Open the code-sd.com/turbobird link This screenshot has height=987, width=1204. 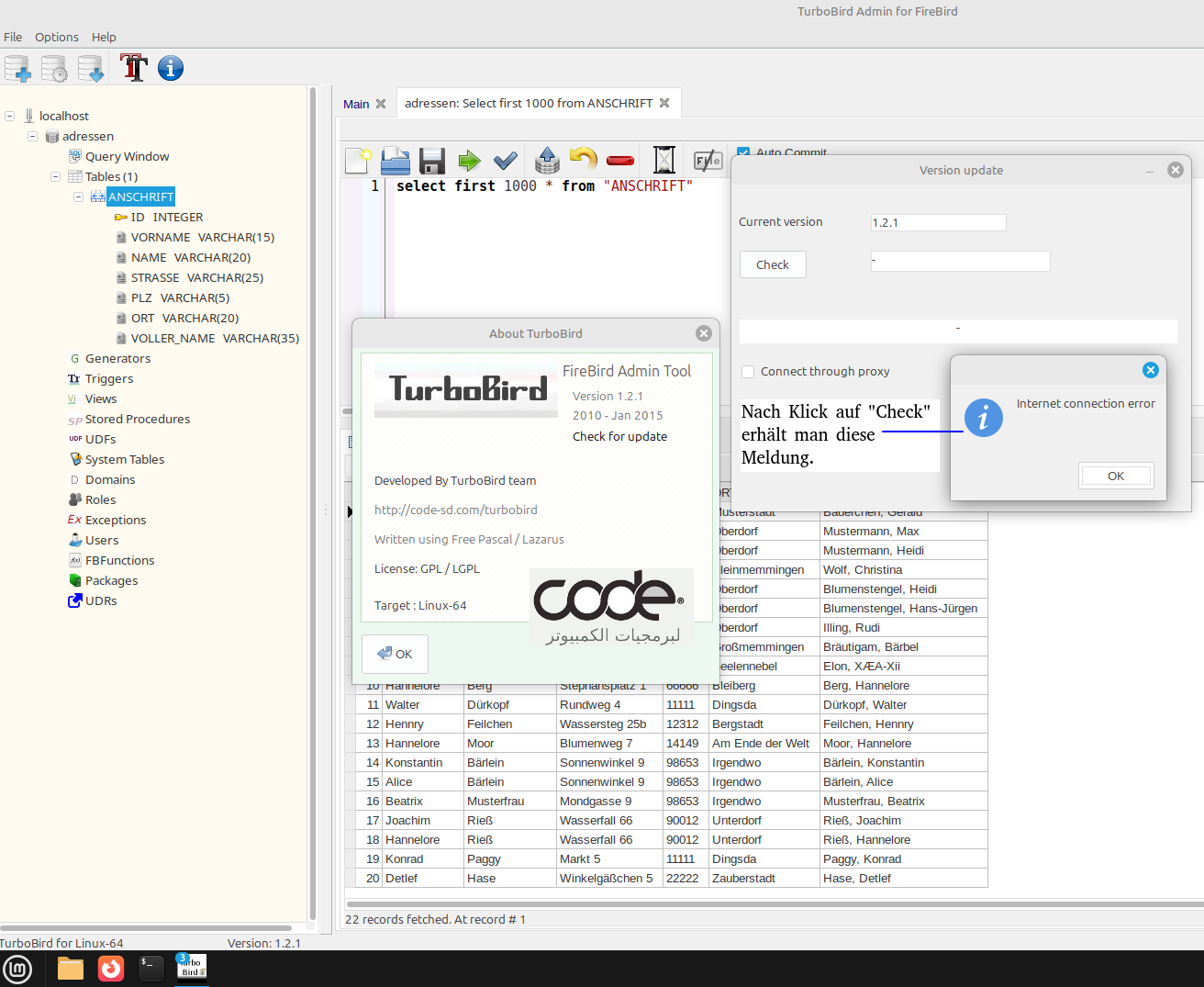(456, 510)
